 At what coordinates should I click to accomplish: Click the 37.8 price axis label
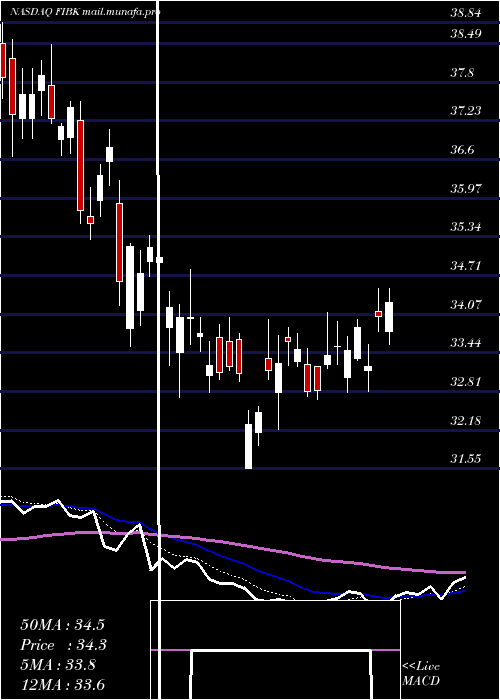[x=462, y=72]
